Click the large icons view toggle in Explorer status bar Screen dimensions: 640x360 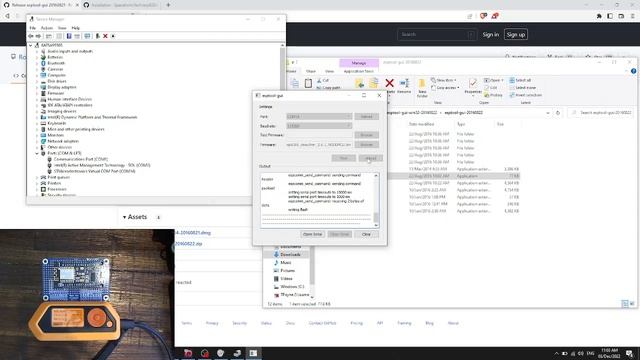click(x=632, y=304)
